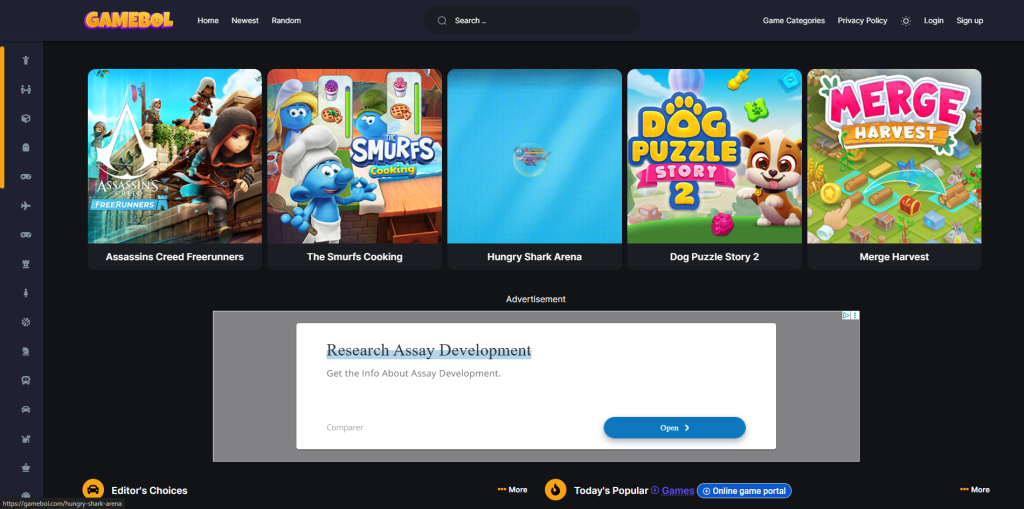Select the chess knight sidebar icon

click(x=26, y=352)
